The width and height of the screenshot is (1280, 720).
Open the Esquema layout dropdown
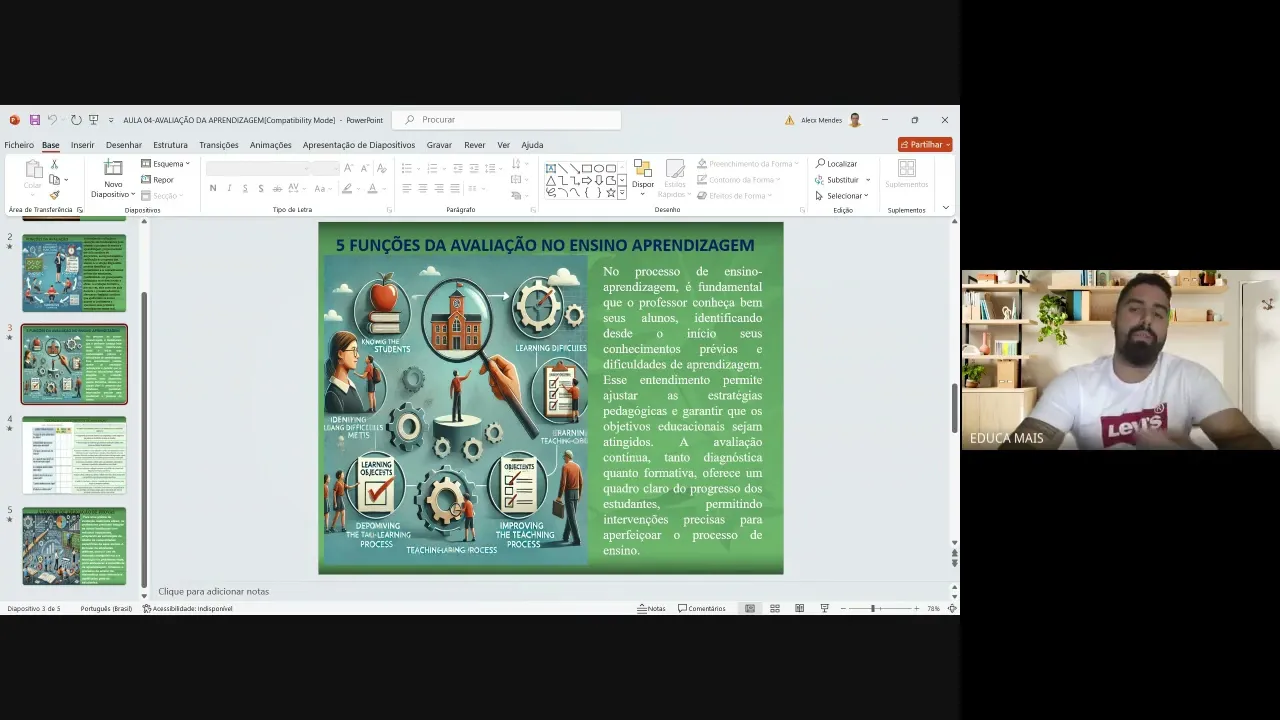pyautogui.click(x=166, y=164)
